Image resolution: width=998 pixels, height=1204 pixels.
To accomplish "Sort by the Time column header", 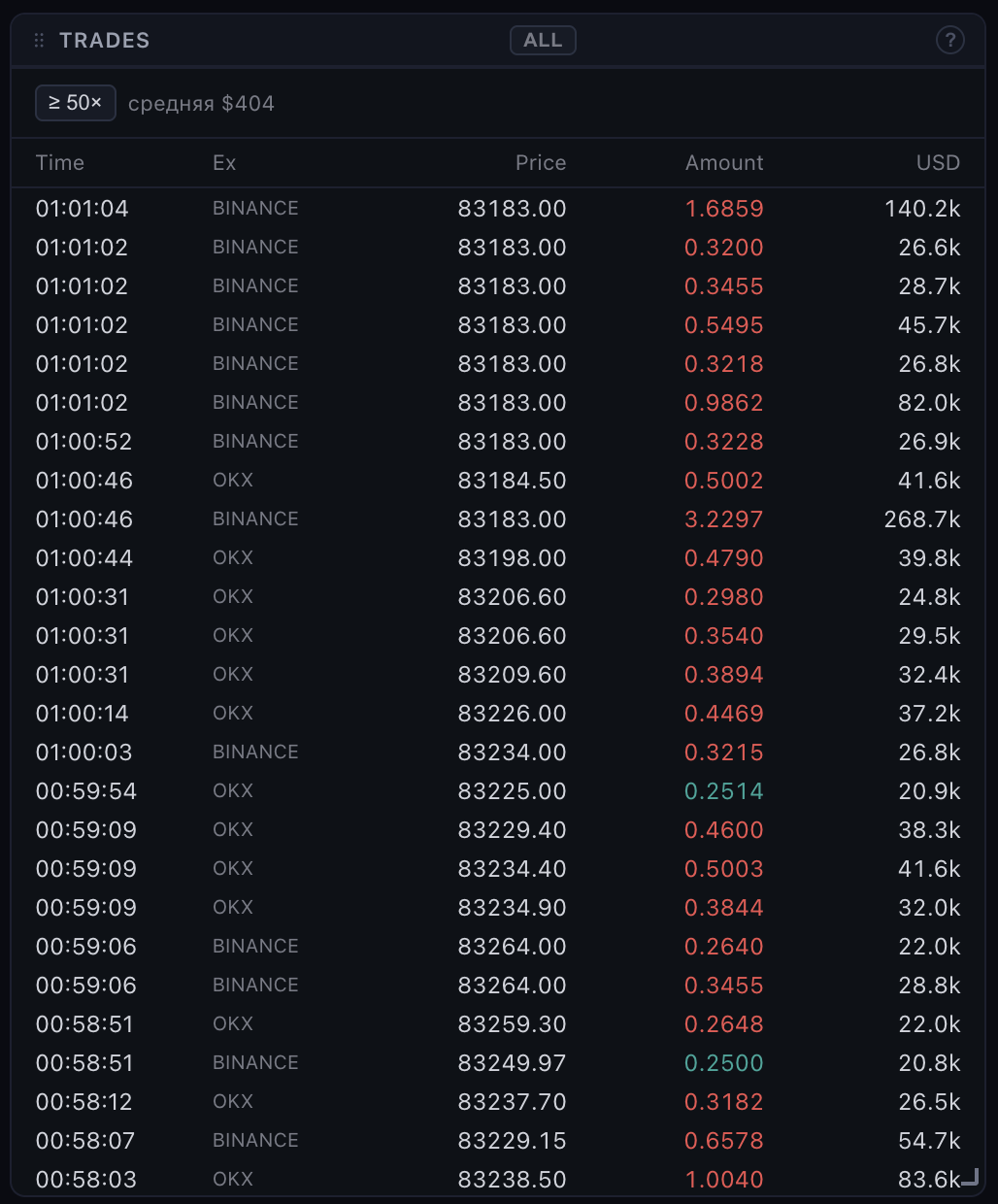I will (60, 163).
